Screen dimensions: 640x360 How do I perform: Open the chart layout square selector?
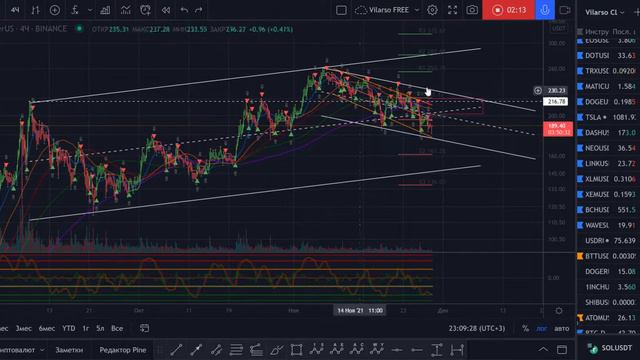[x=341, y=10]
